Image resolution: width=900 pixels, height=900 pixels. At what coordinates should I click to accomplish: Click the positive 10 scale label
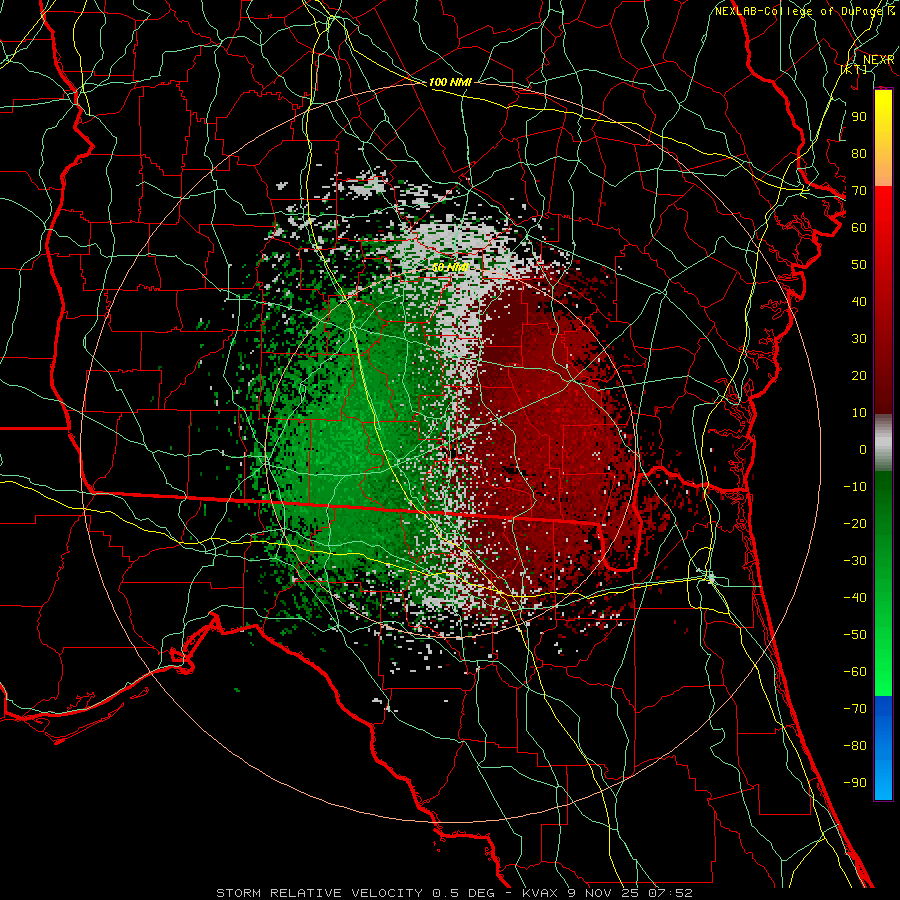tap(859, 413)
